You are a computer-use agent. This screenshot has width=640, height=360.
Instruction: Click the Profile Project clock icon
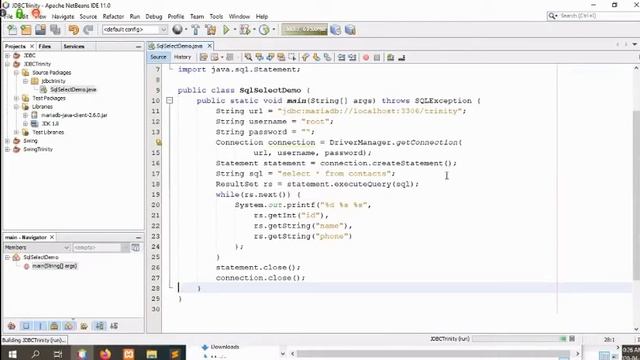[264, 30]
